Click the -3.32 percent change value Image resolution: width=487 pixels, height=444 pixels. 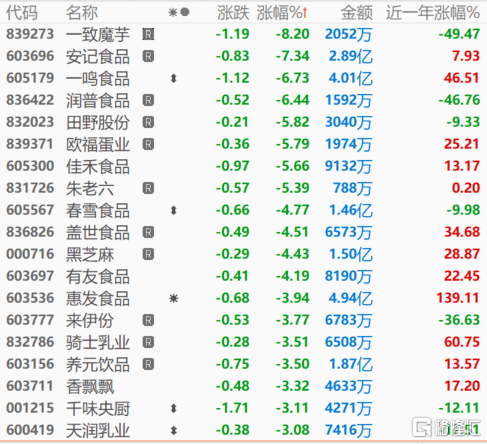[x=293, y=386]
